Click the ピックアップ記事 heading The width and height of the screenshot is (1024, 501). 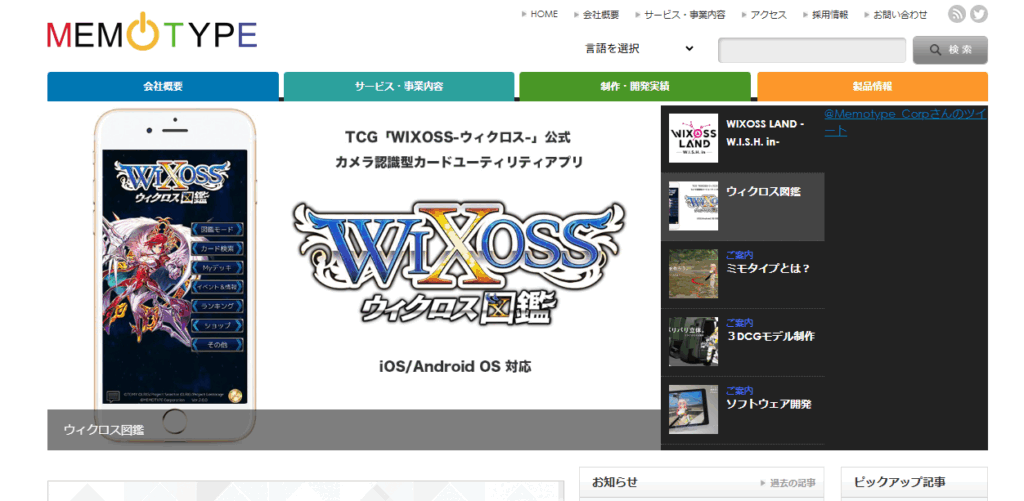899,482
